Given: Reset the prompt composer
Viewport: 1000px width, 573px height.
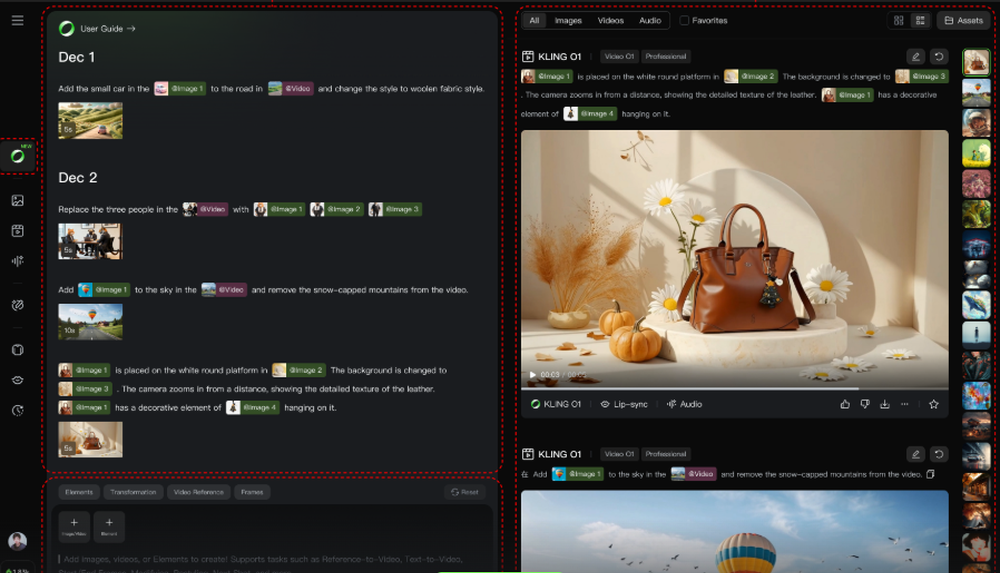Looking at the screenshot, I should click(x=465, y=492).
